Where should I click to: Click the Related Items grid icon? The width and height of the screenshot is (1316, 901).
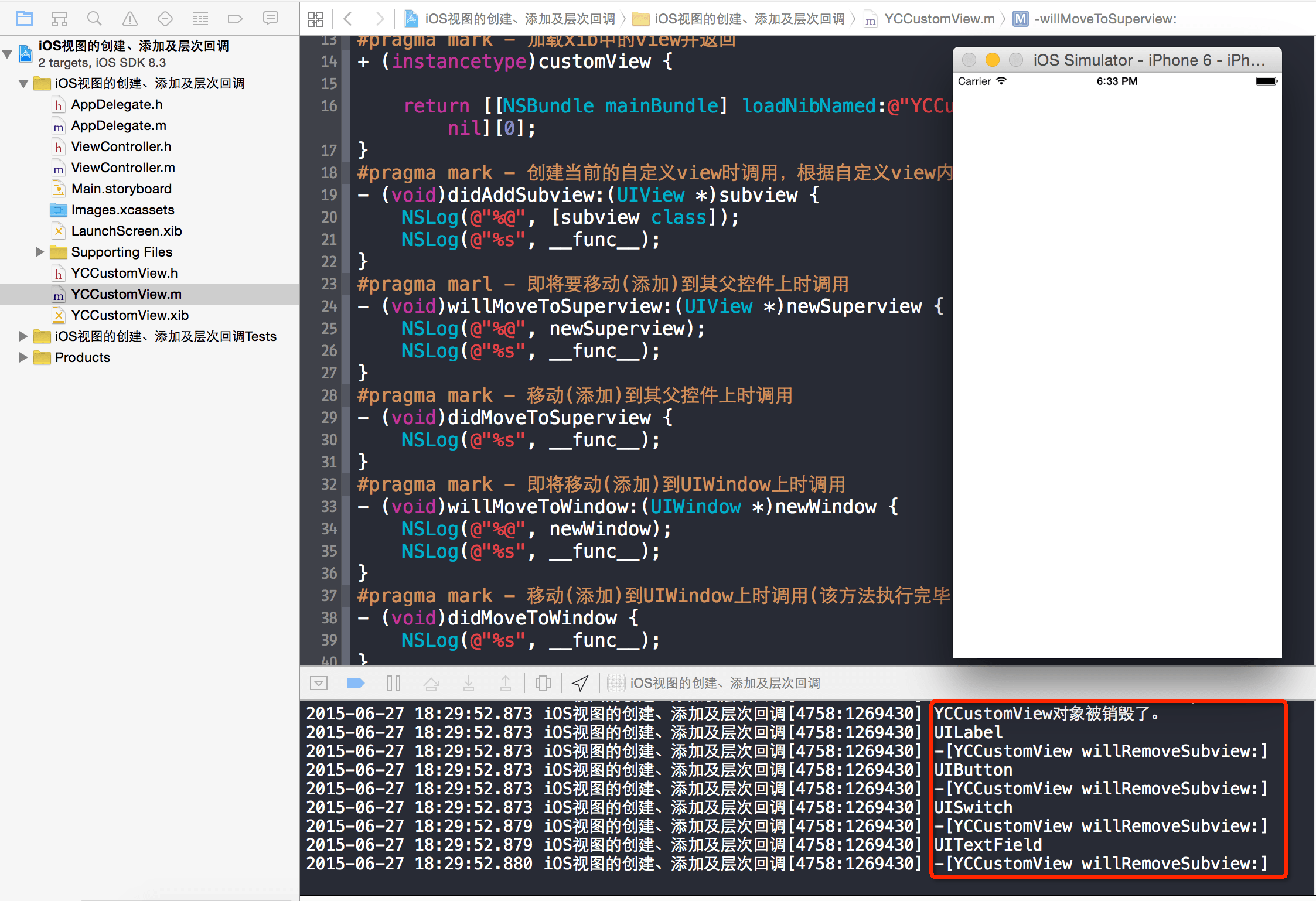tap(315, 19)
